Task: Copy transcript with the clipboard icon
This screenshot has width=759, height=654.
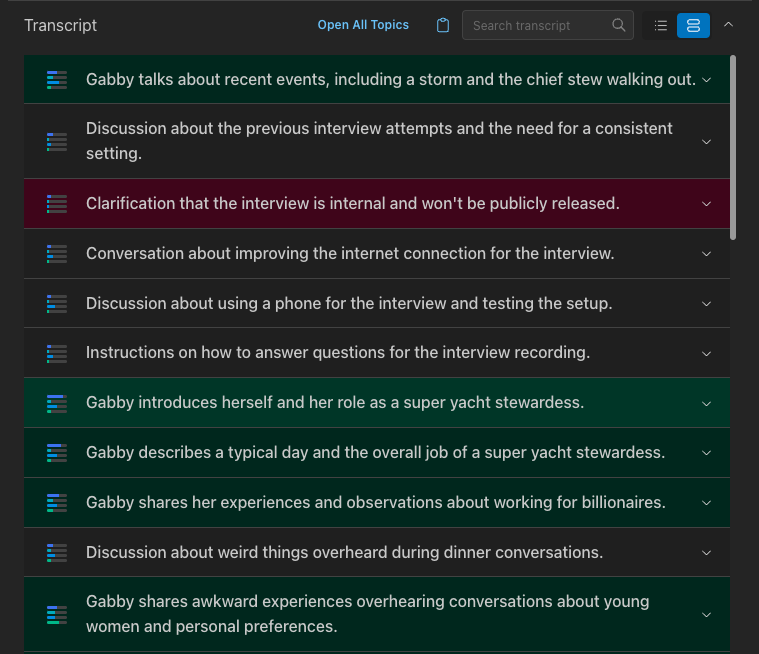Action: click(443, 25)
